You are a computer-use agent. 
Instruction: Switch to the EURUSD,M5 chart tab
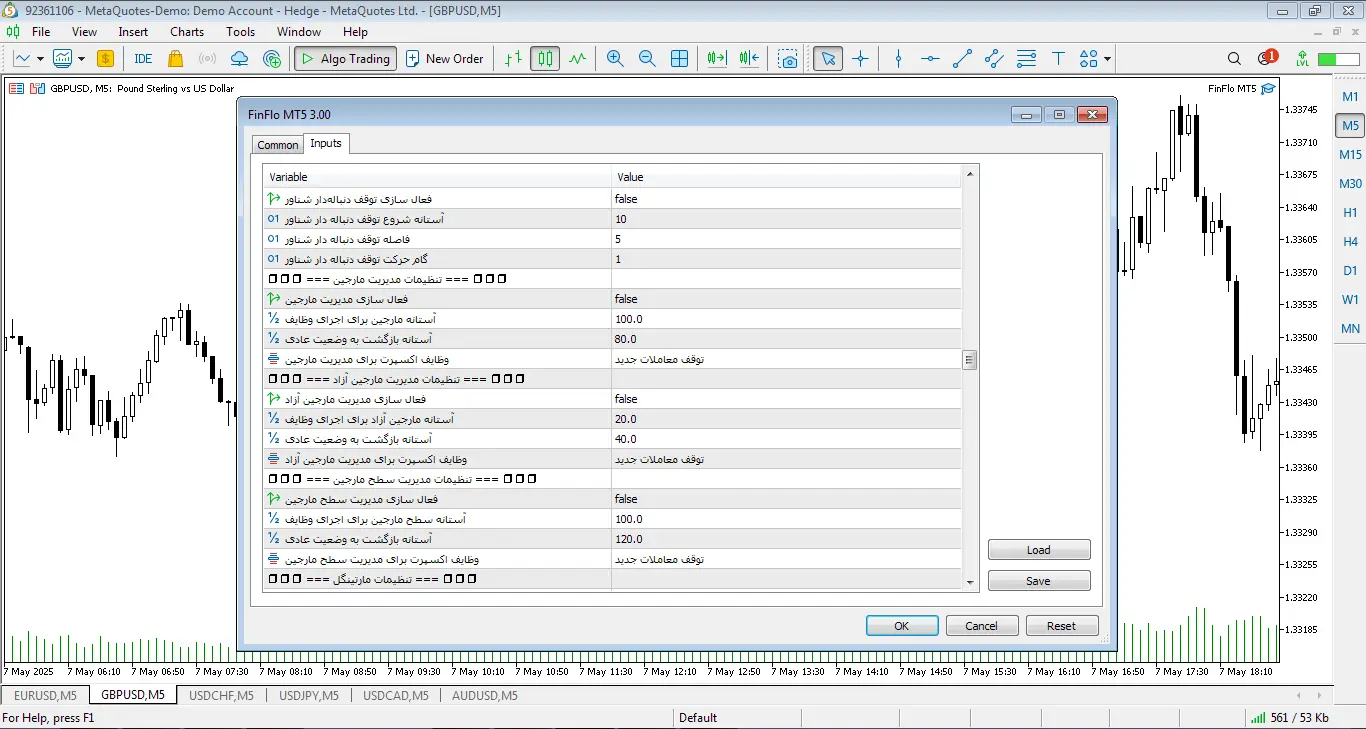point(46,695)
